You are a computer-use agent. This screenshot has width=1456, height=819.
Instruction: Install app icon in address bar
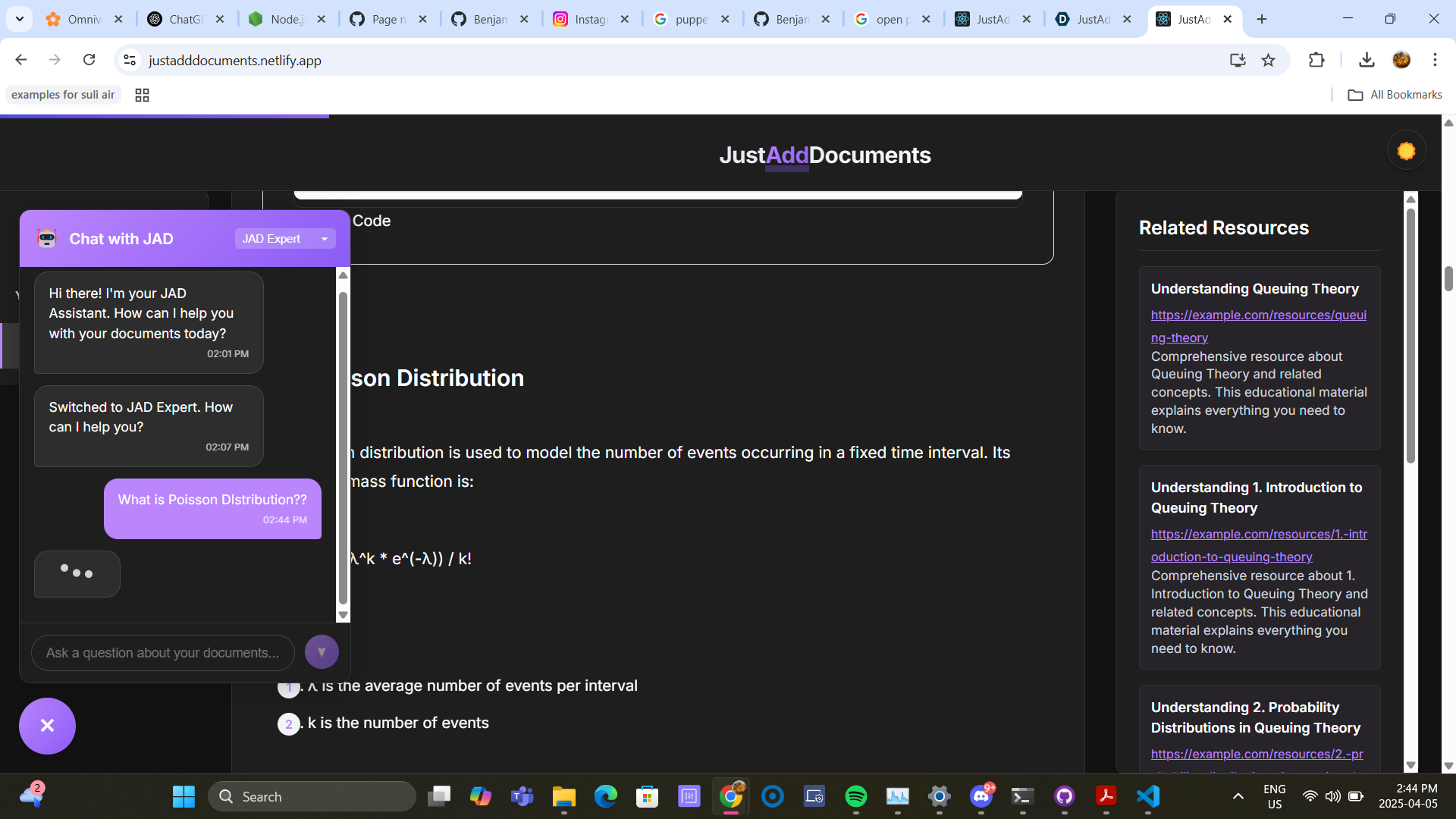[1238, 61]
